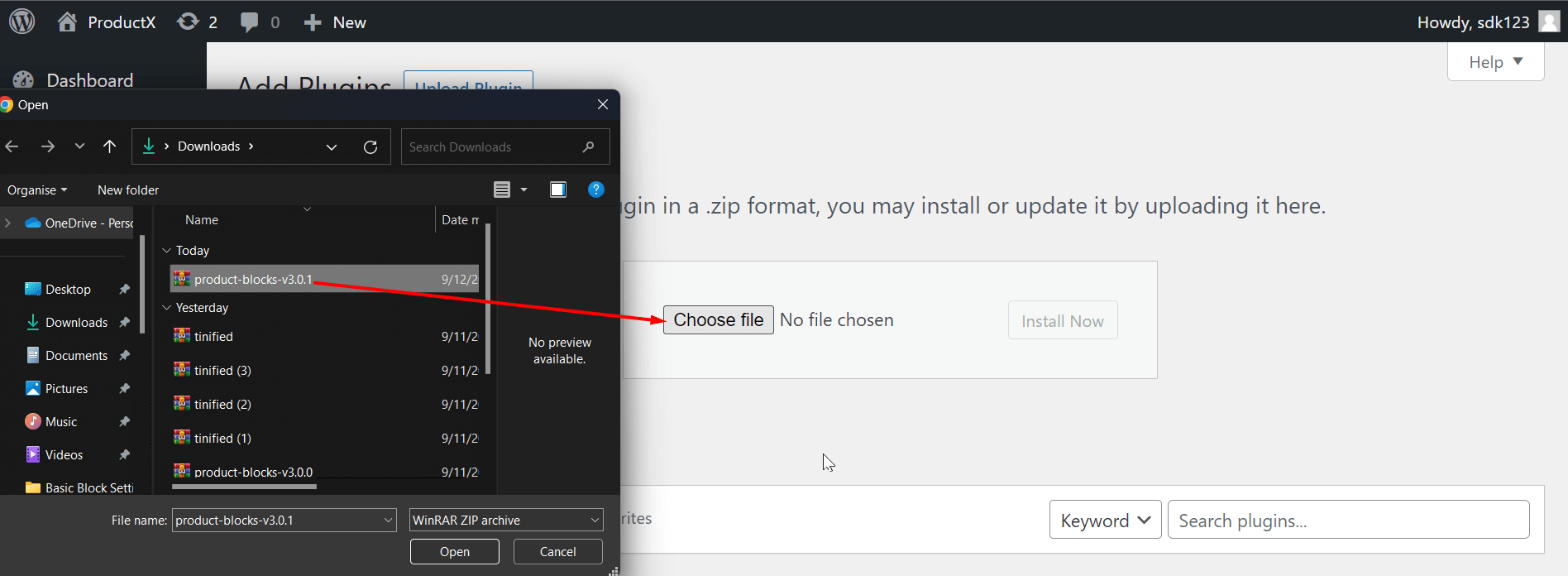Screen dimensions: 1568x576
Task: Select Music in the navigation pane
Action: click(50, 422)
